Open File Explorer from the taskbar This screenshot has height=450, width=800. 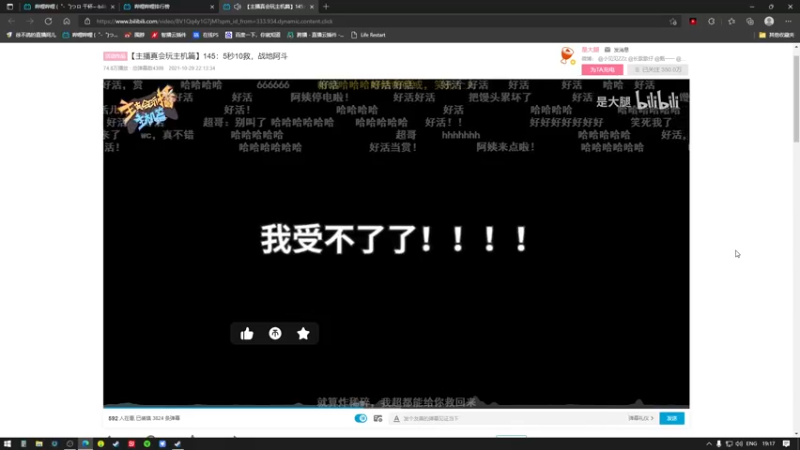coord(39,444)
